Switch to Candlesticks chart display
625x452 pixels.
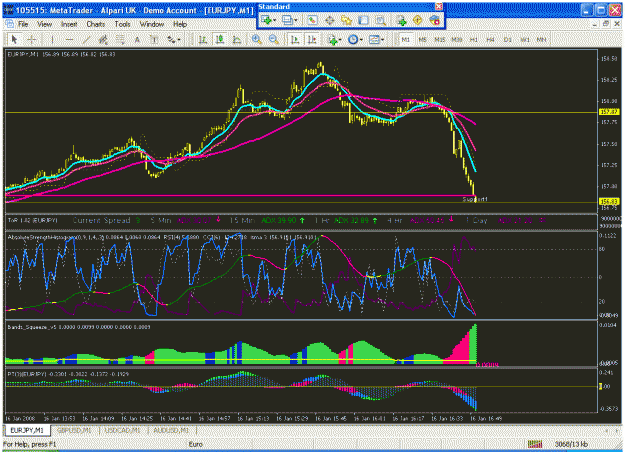(x=220, y=39)
